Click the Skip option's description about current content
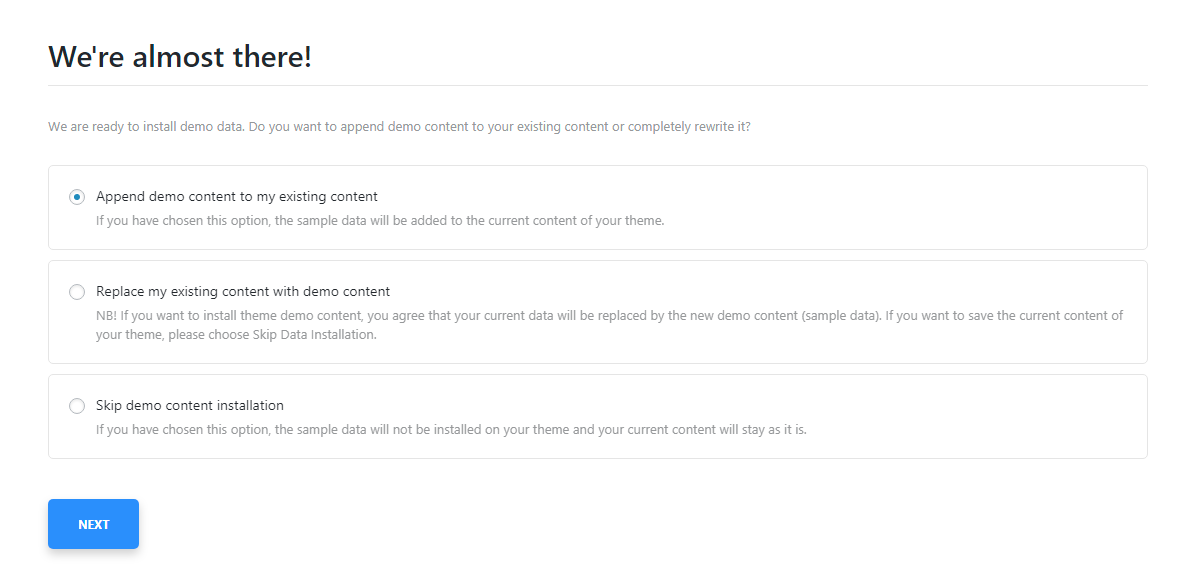This screenshot has height=585, width=1196. (450, 430)
